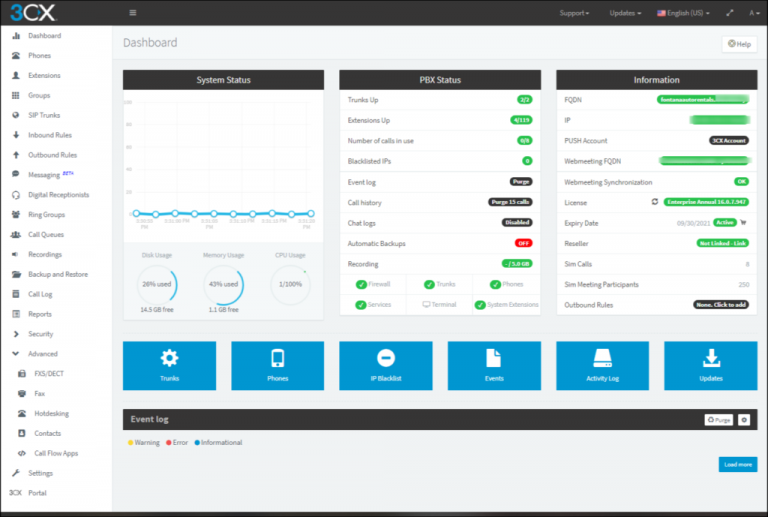
Task: Click the Webmeeting Synchronization OK badge
Action: [x=741, y=182]
